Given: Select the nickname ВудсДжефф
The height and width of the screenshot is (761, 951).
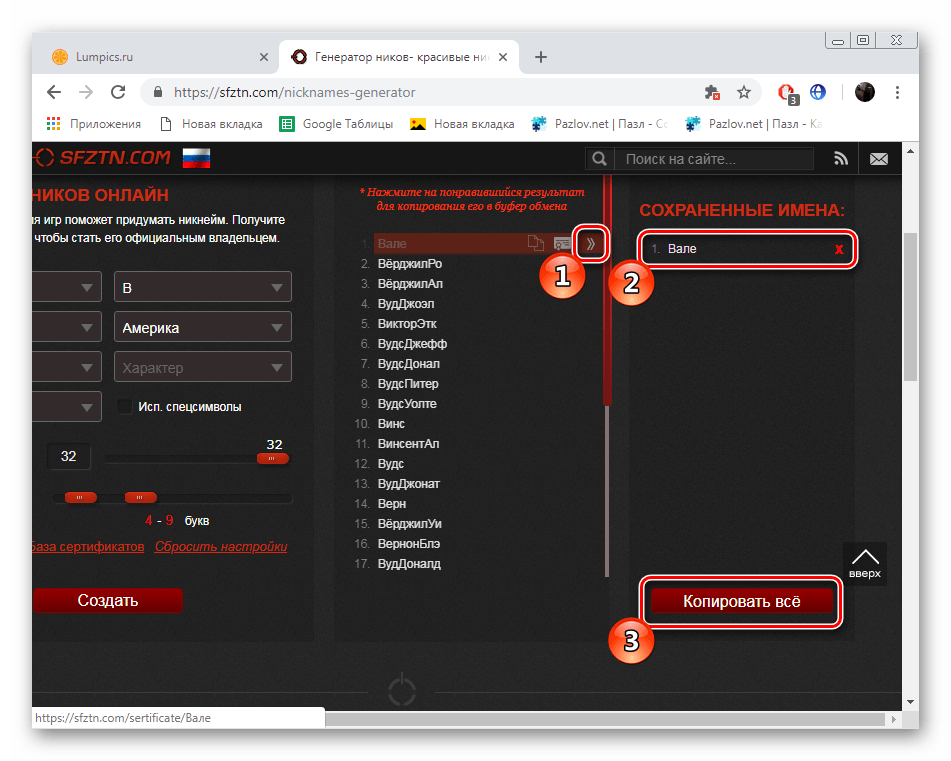Looking at the screenshot, I should (x=412, y=344).
